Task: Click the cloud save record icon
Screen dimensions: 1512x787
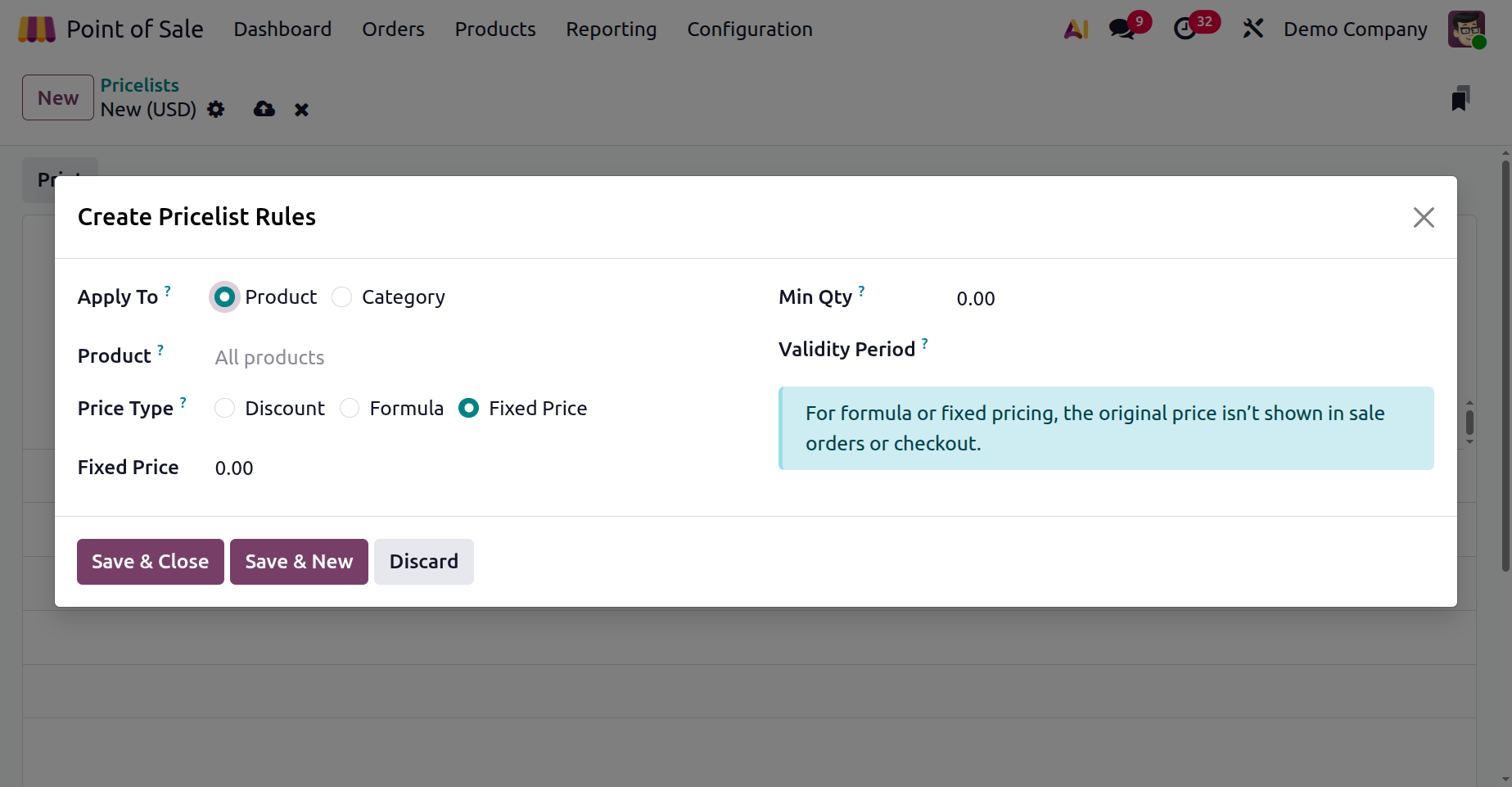Action: [x=264, y=110]
